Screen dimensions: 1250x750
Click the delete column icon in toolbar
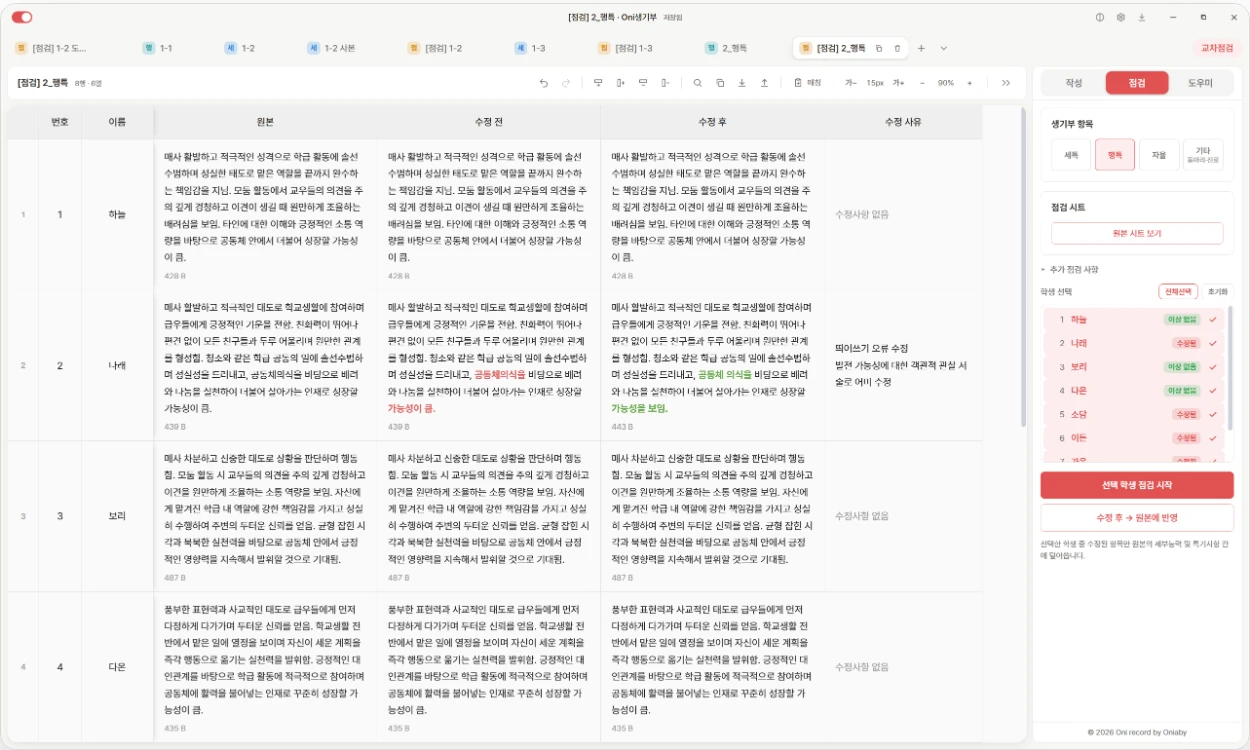pos(665,83)
